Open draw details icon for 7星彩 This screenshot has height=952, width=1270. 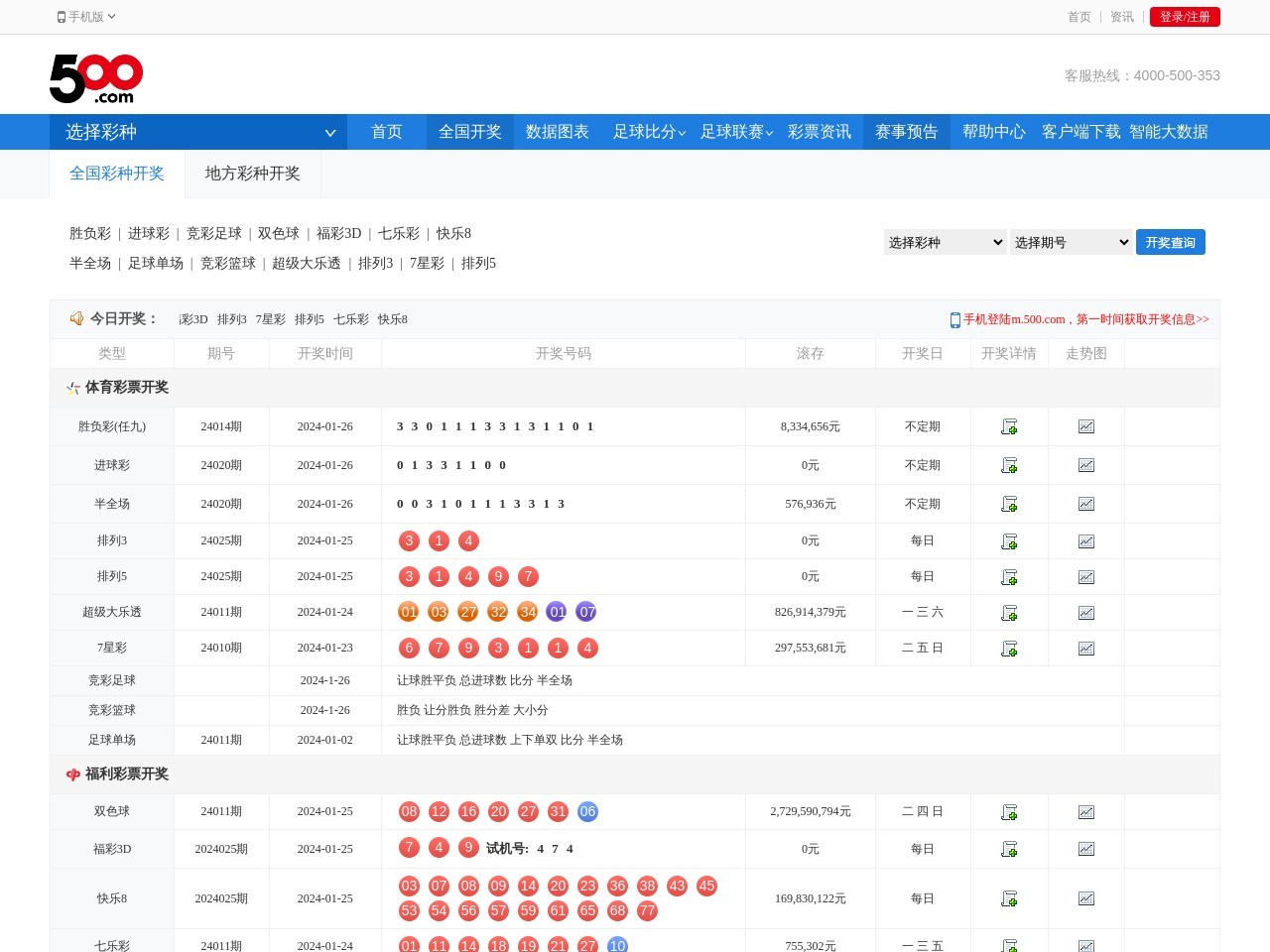1009,649
